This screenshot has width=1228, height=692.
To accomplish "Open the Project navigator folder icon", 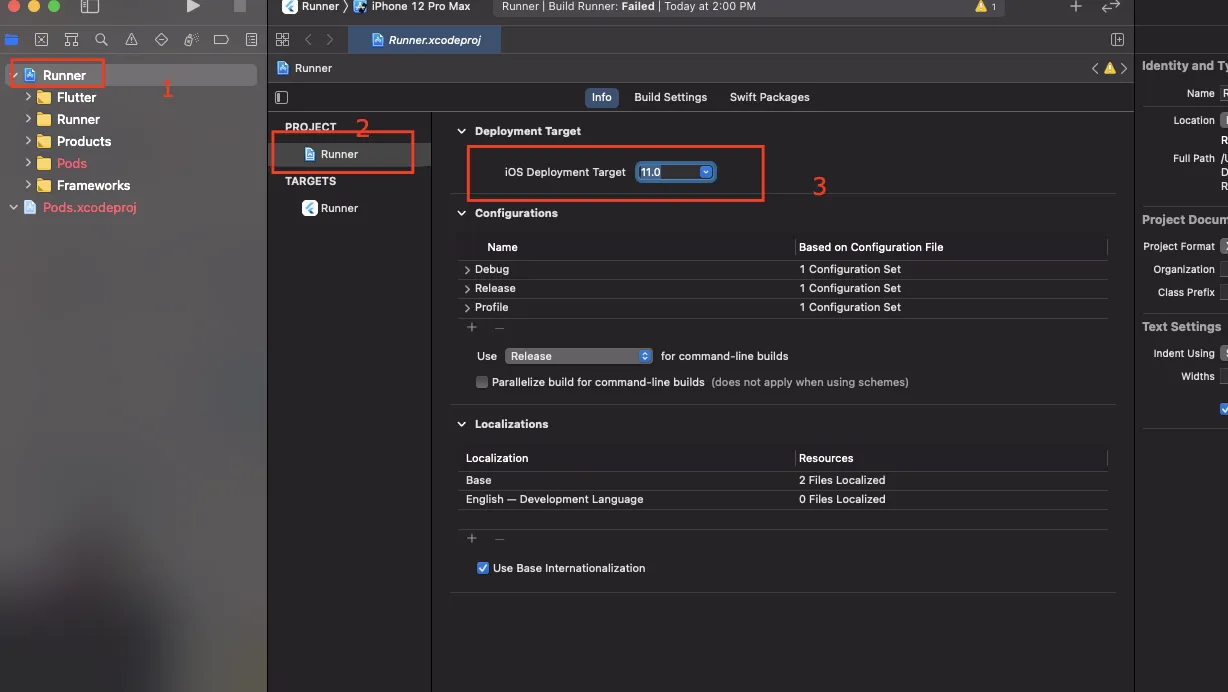I will pos(12,40).
